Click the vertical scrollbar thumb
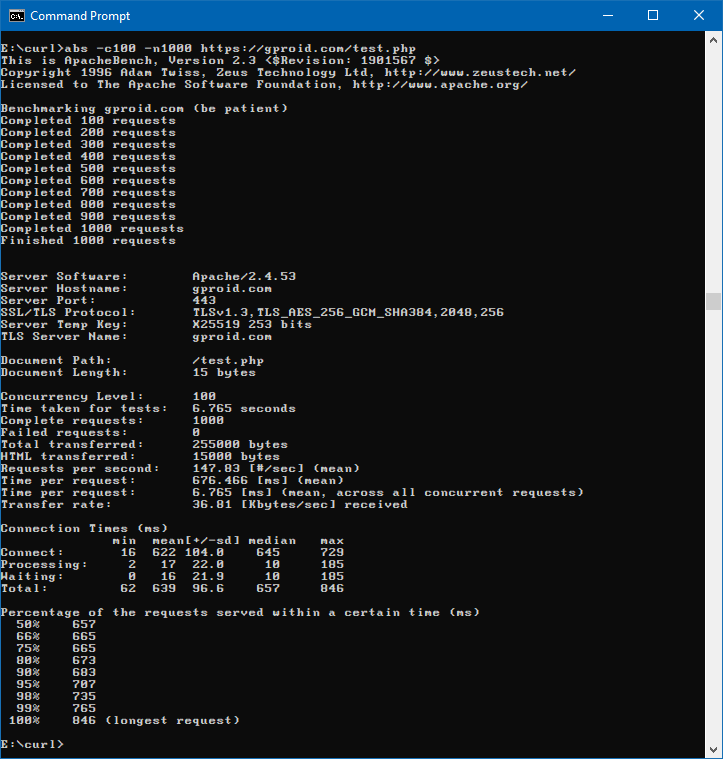 pos(713,301)
